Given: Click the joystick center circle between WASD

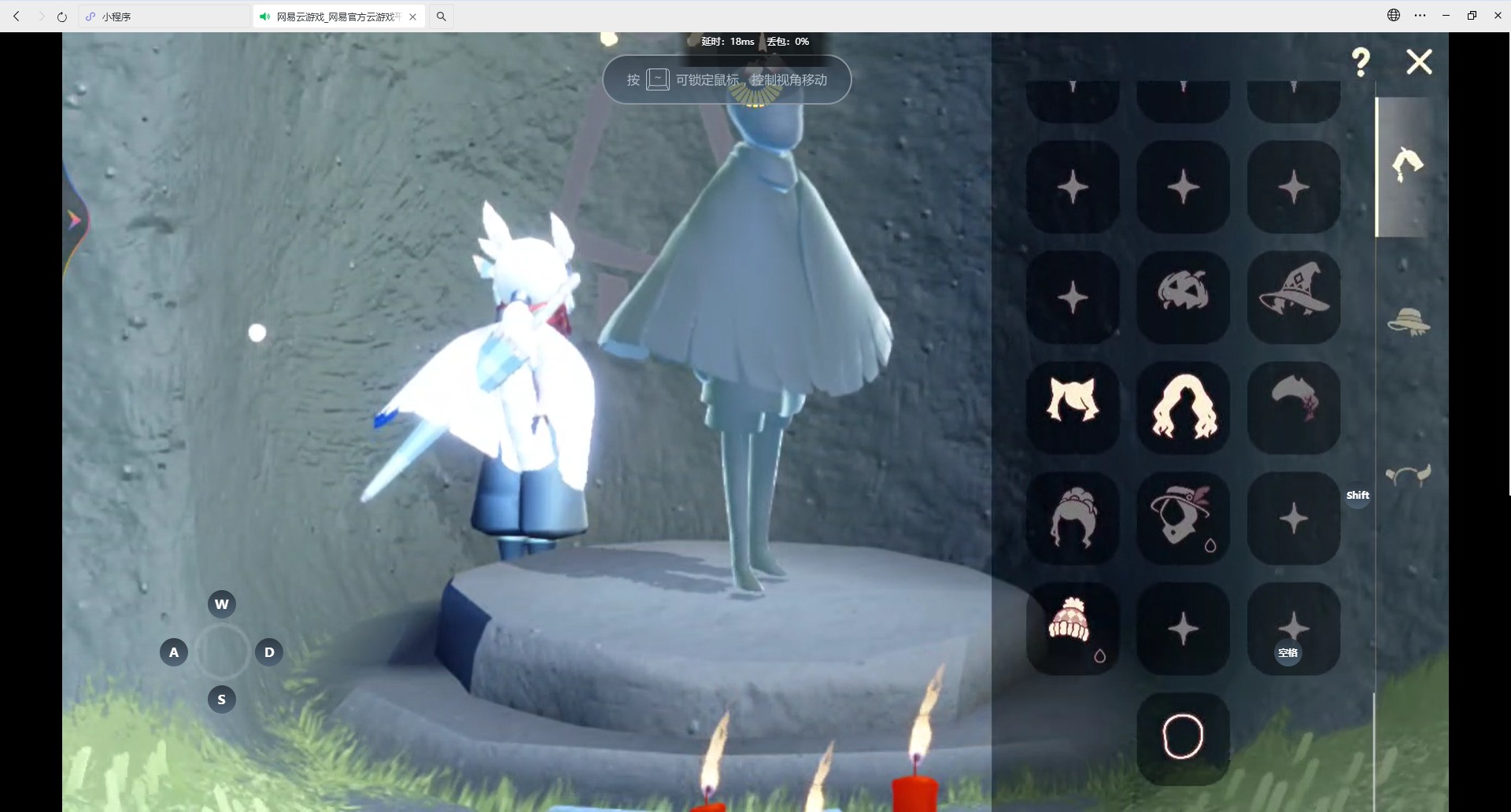Looking at the screenshot, I should click(222, 652).
